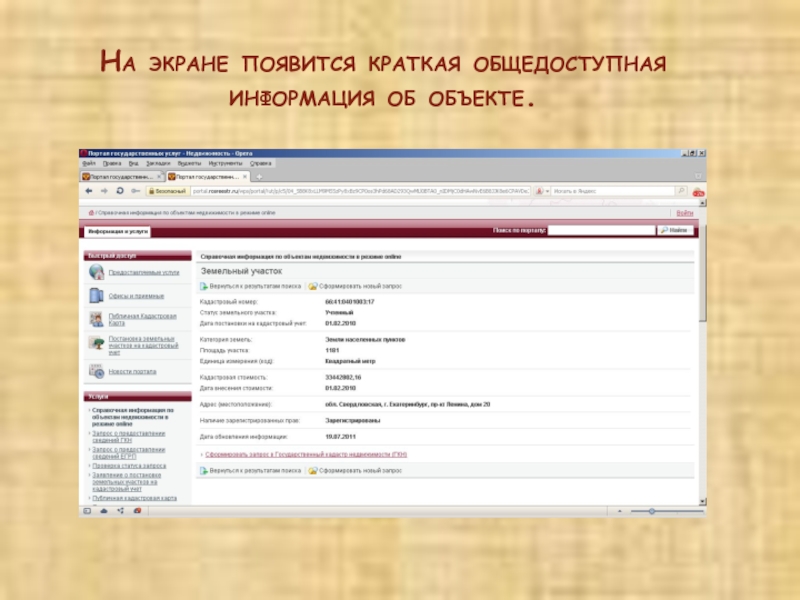
Task: Click the Opera Unite icon in status bar
Action: pyautogui.click(x=120, y=511)
